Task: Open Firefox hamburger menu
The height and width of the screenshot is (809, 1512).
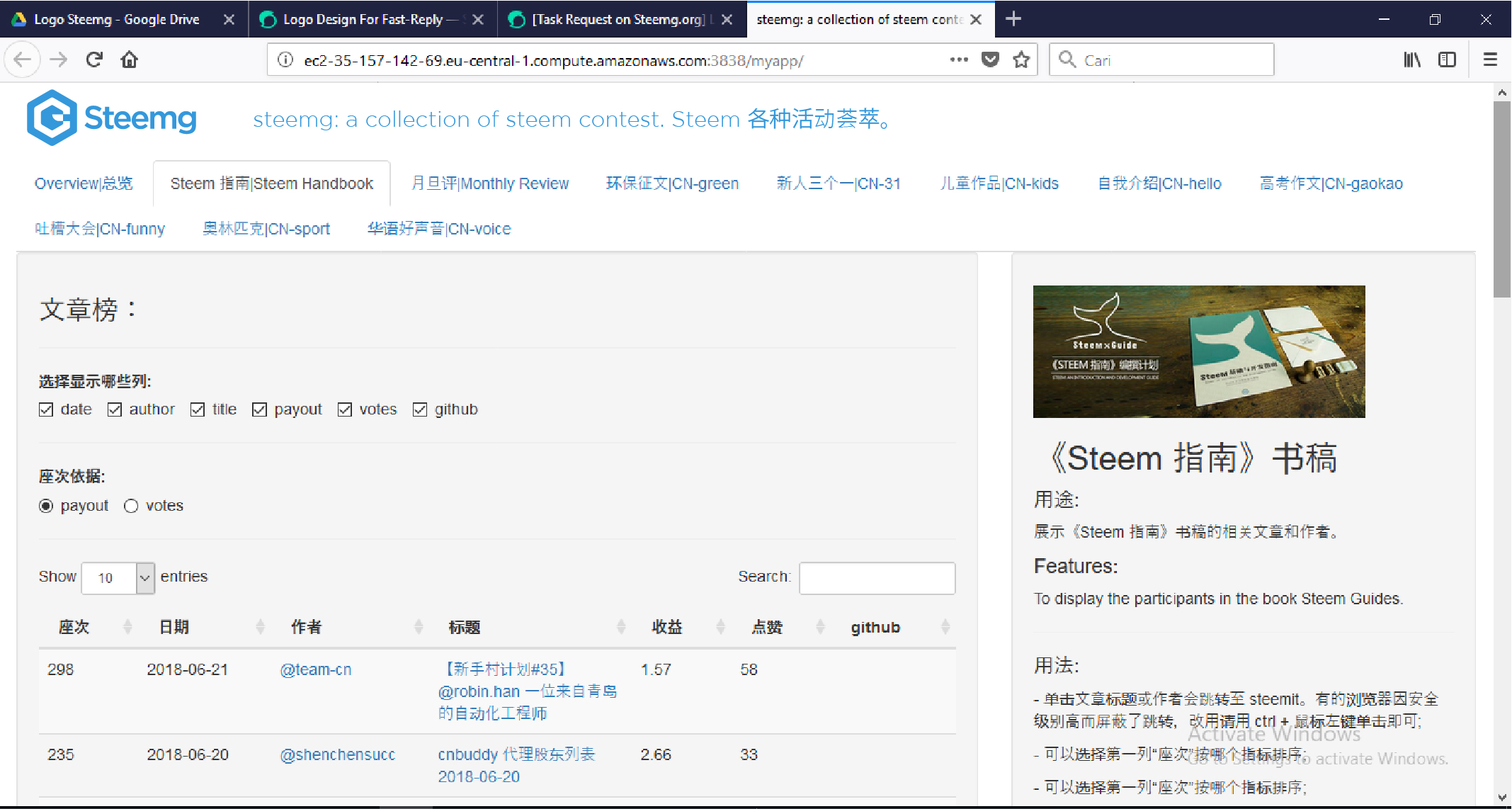Action: click(x=1490, y=60)
